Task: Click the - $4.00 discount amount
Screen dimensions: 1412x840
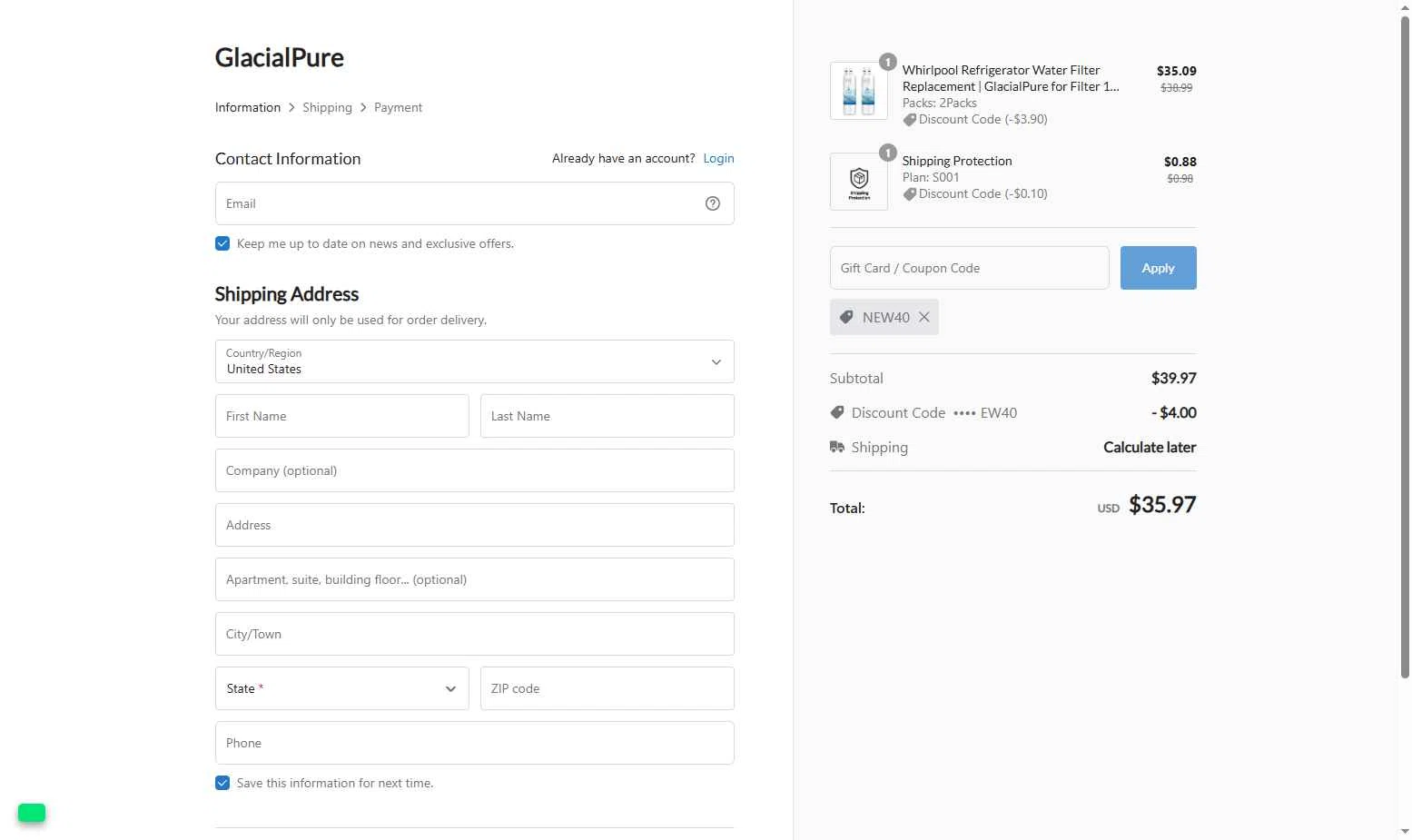Action: tap(1173, 412)
